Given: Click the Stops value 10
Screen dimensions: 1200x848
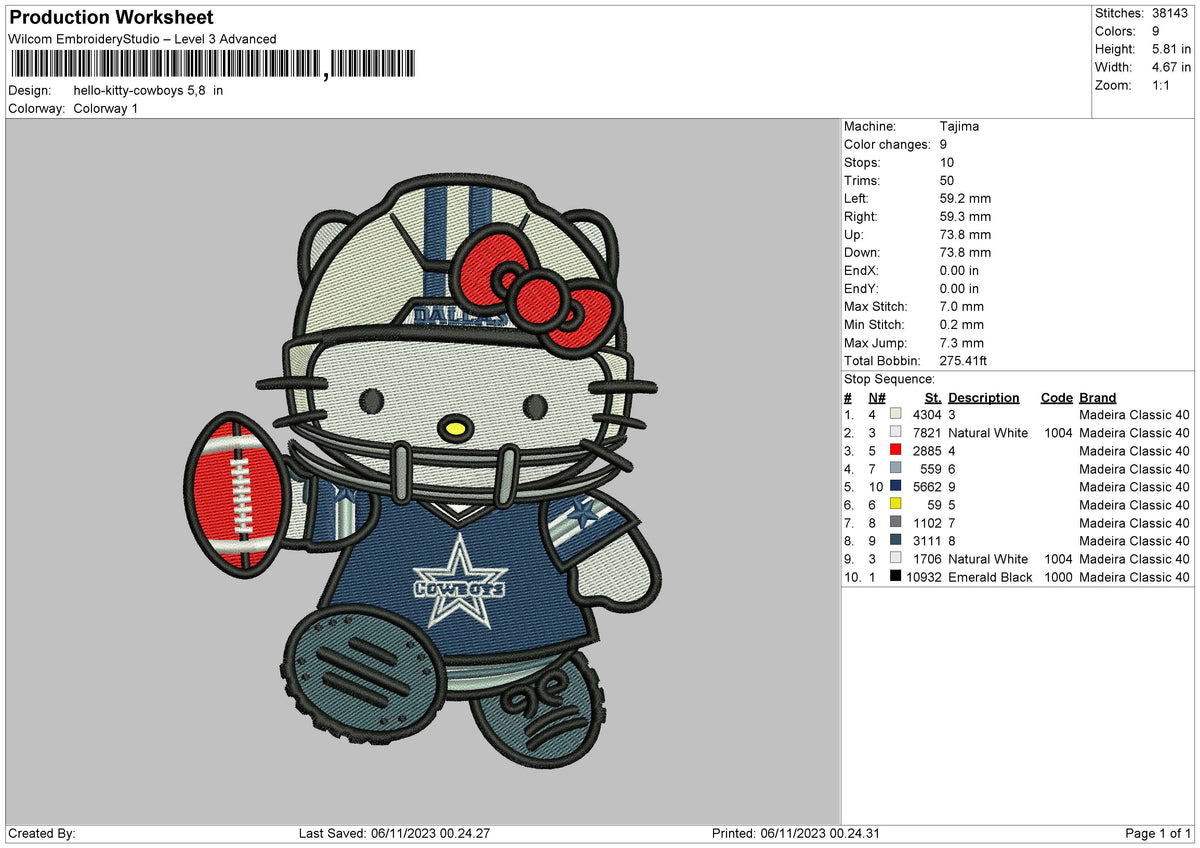Looking at the screenshot, I should (x=947, y=163).
